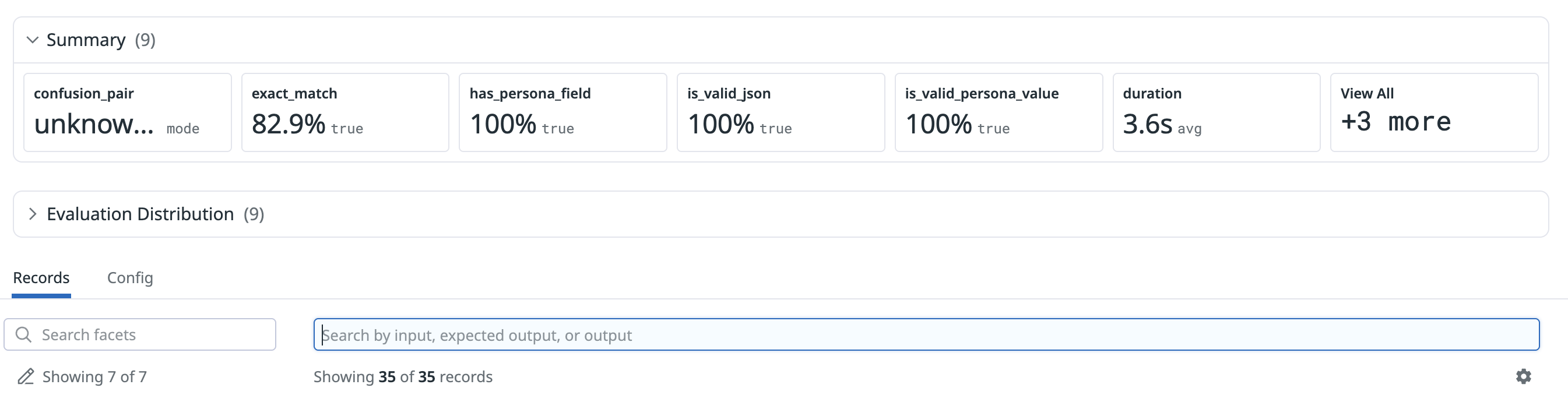Collapse the Summary section chevron

tap(32, 40)
